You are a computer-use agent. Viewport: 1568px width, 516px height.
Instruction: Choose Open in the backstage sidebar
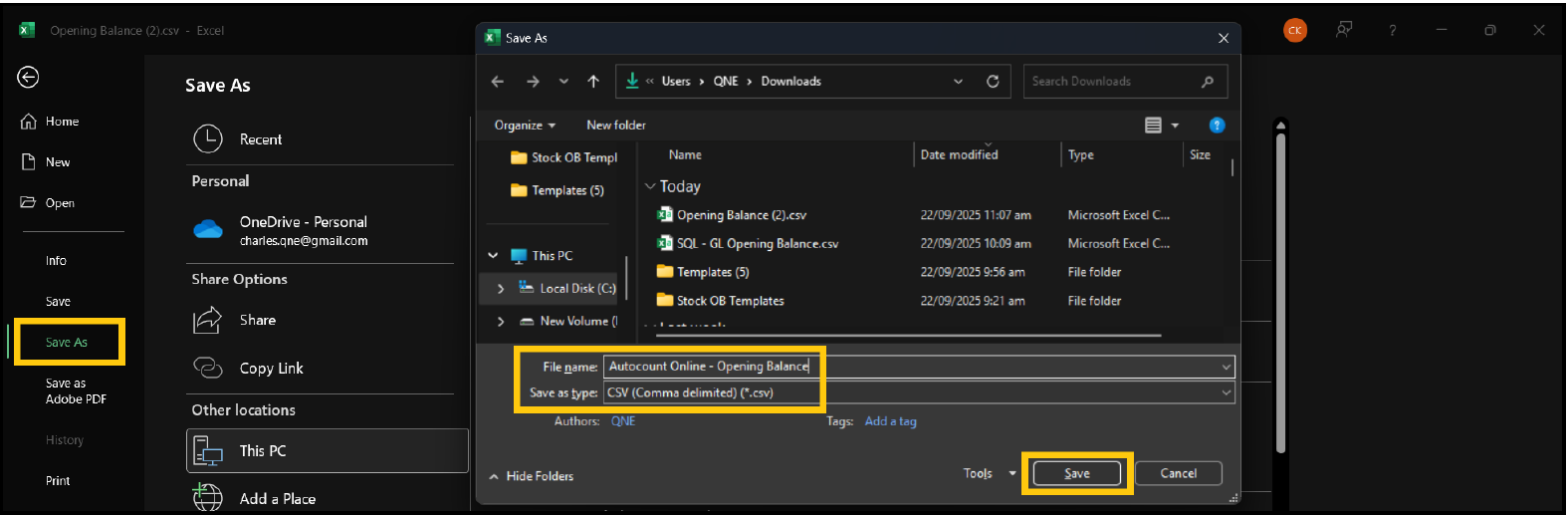tap(48, 203)
